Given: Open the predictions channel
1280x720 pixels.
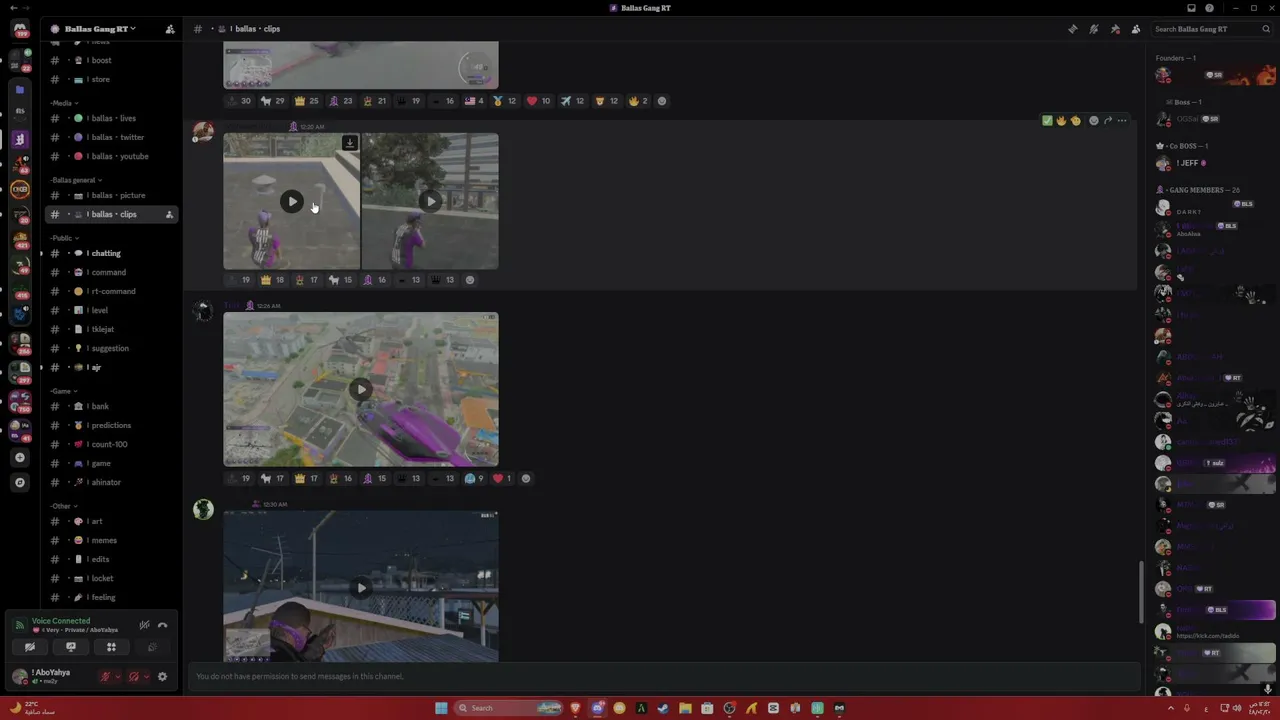Looking at the screenshot, I should coord(112,425).
